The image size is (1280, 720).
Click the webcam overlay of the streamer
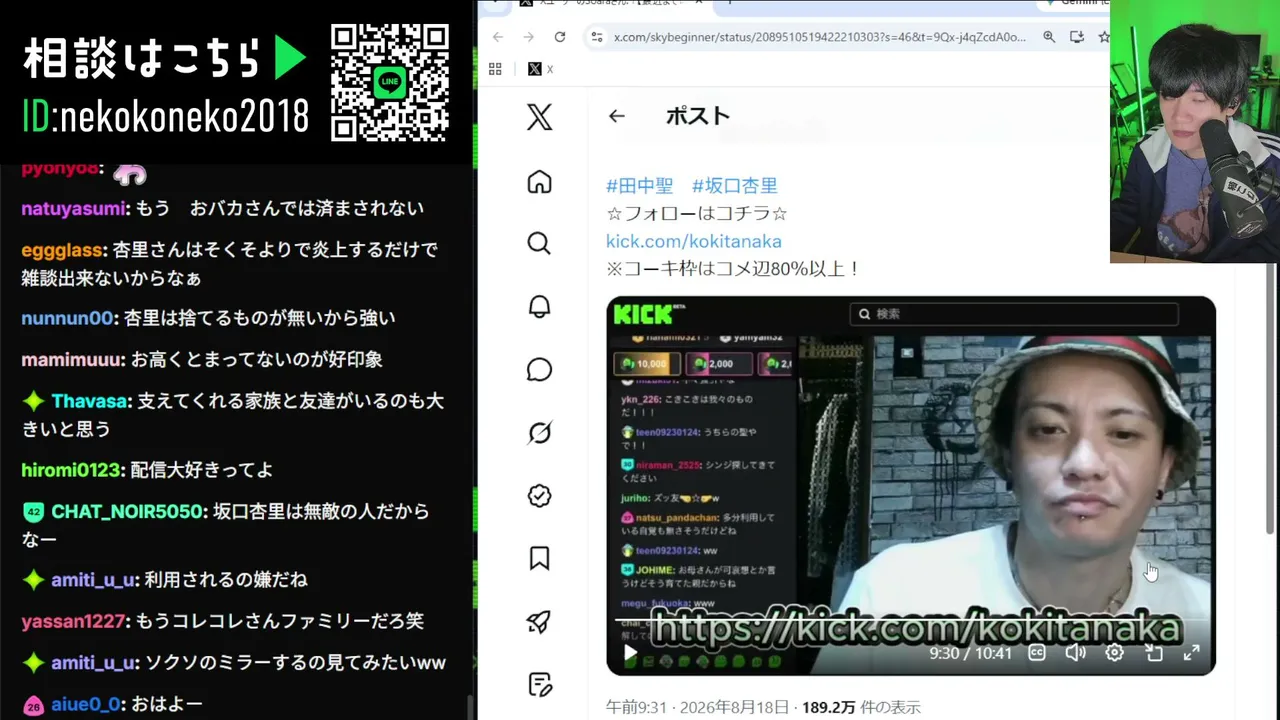1195,131
